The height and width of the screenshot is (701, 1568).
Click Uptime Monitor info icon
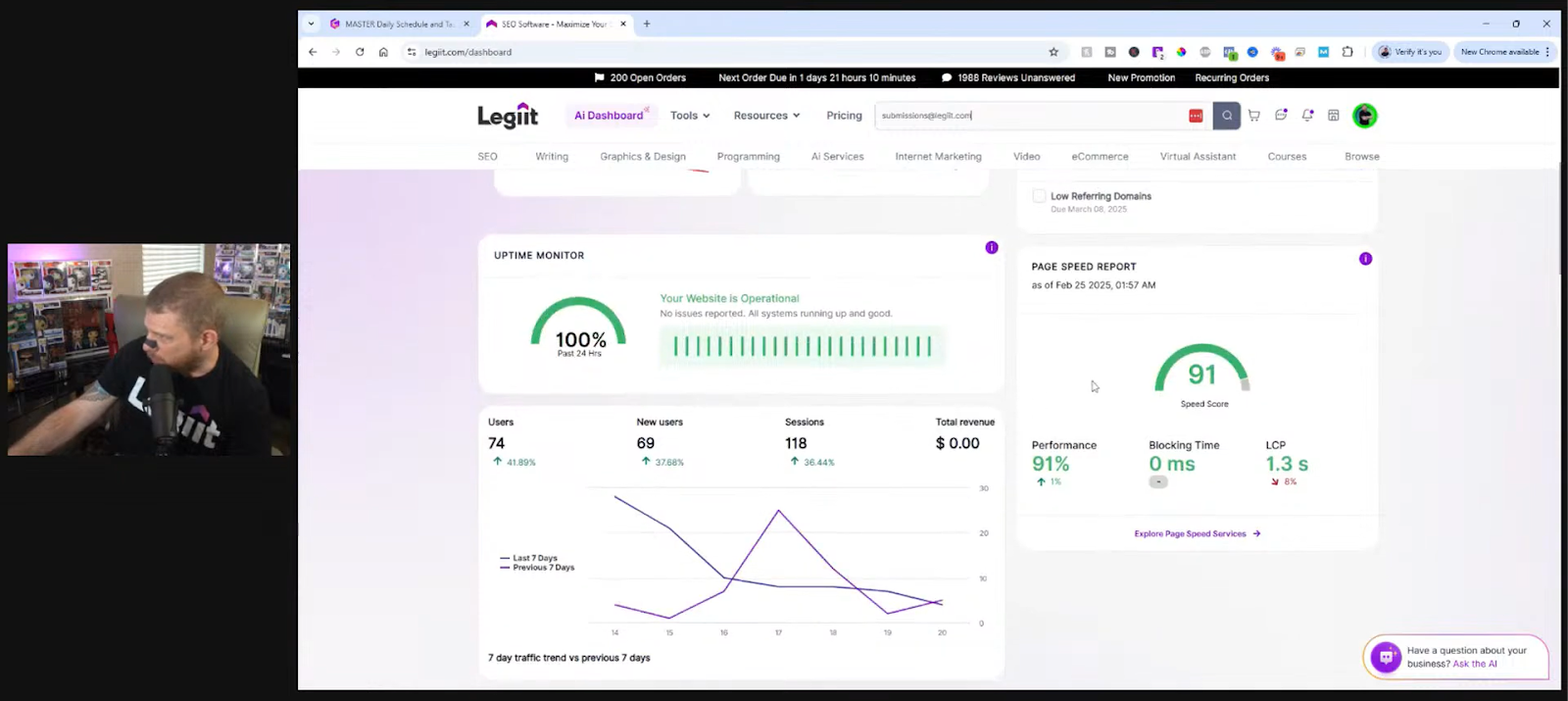992,248
